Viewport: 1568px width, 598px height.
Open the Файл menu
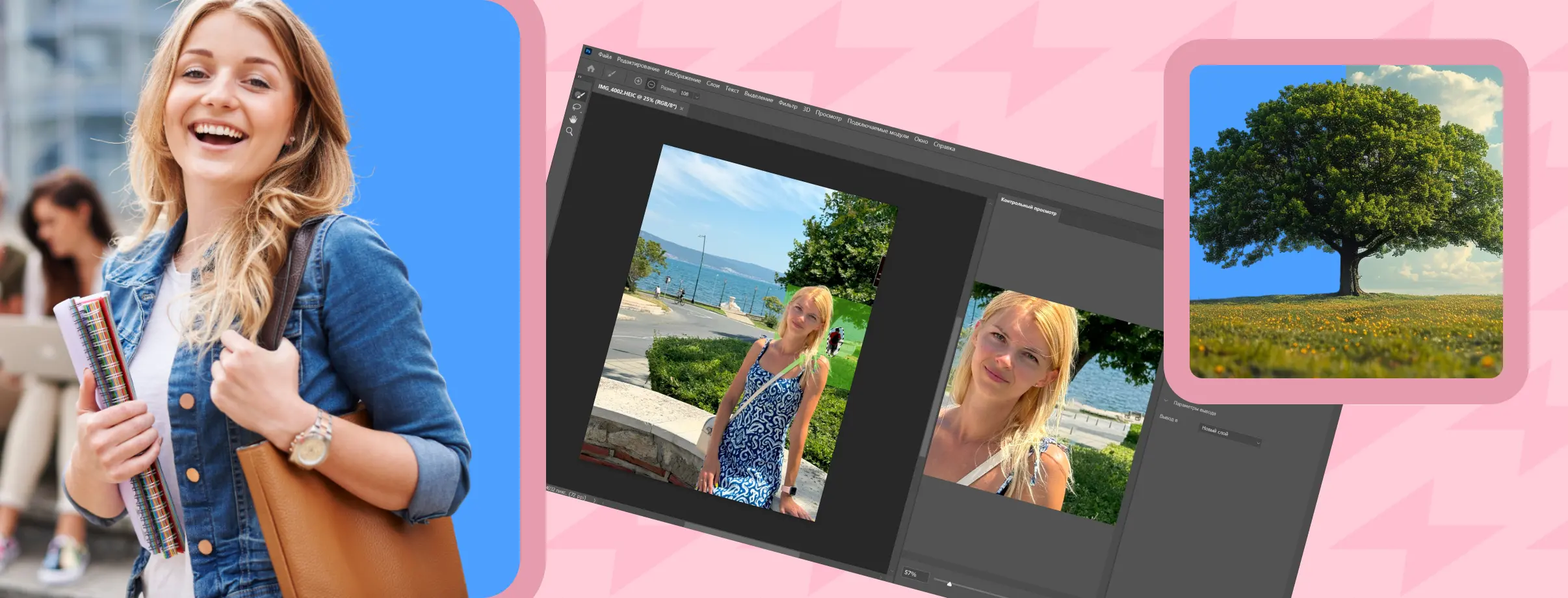[x=605, y=56]
